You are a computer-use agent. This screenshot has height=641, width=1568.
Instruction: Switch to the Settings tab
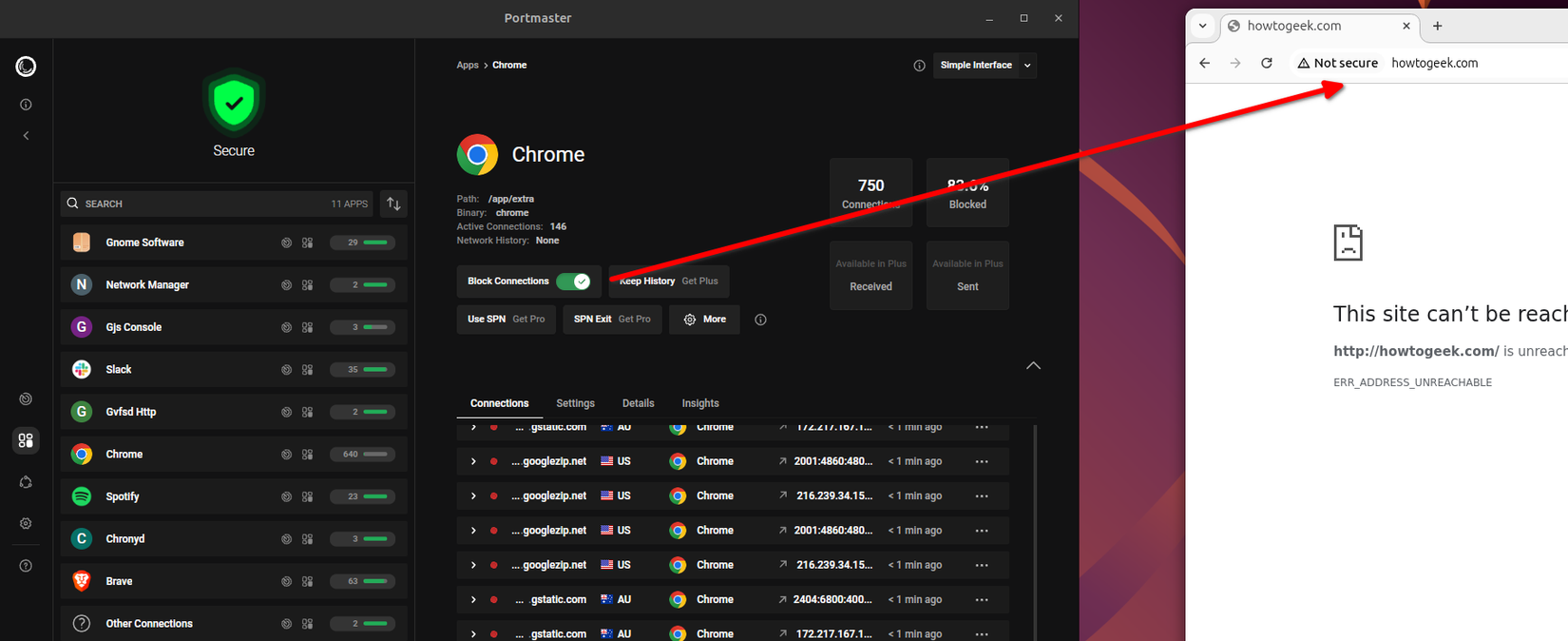[x=575, y=403]
